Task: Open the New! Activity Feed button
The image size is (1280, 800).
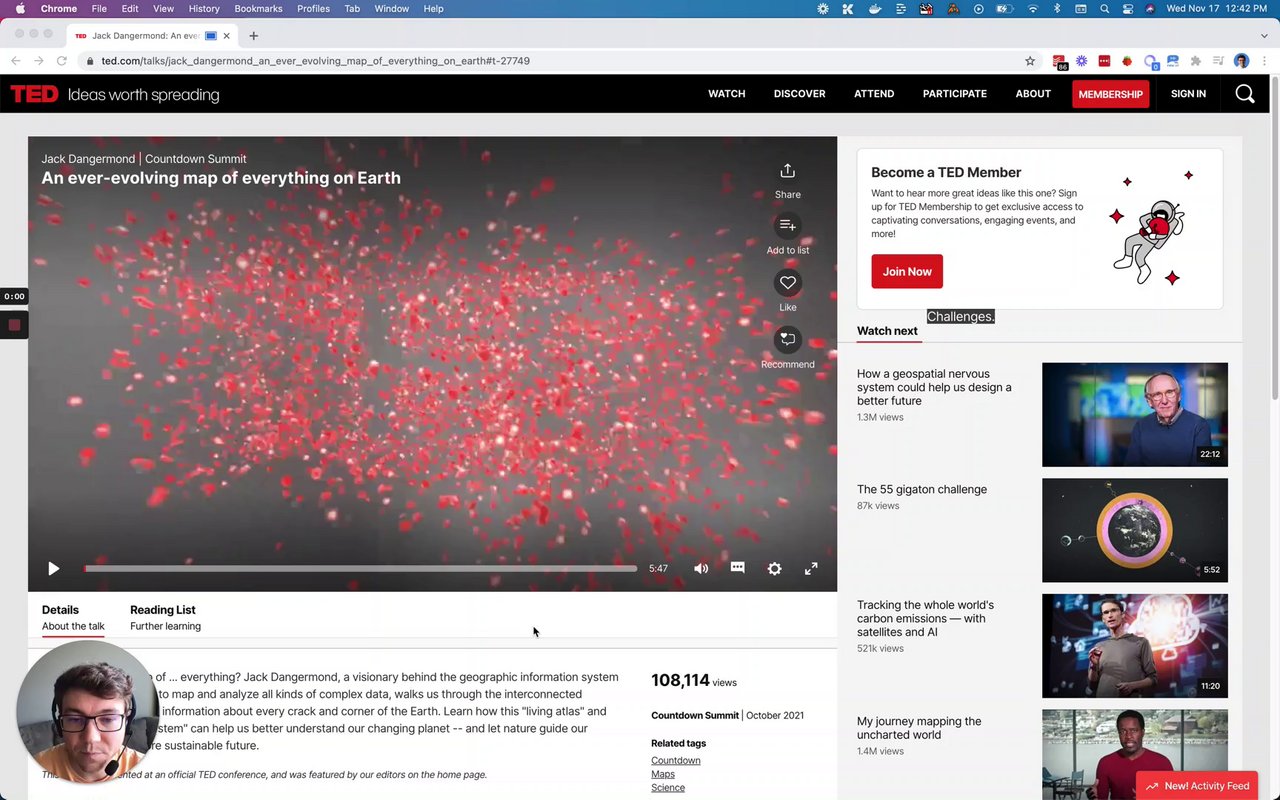Action: coord(1197,786)
